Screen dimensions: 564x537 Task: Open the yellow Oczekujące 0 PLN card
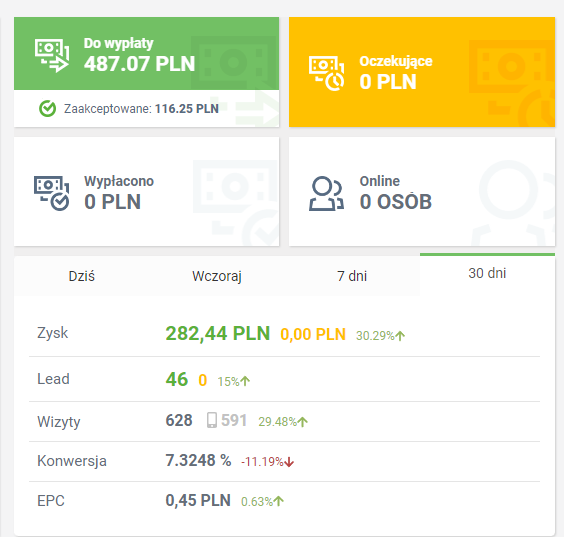(x=422, y=72)
